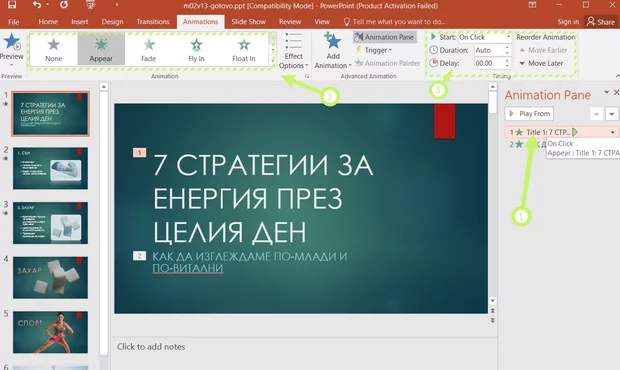Click Move Later
This screenshot has height=370, width=620.
tap(541, 63)
